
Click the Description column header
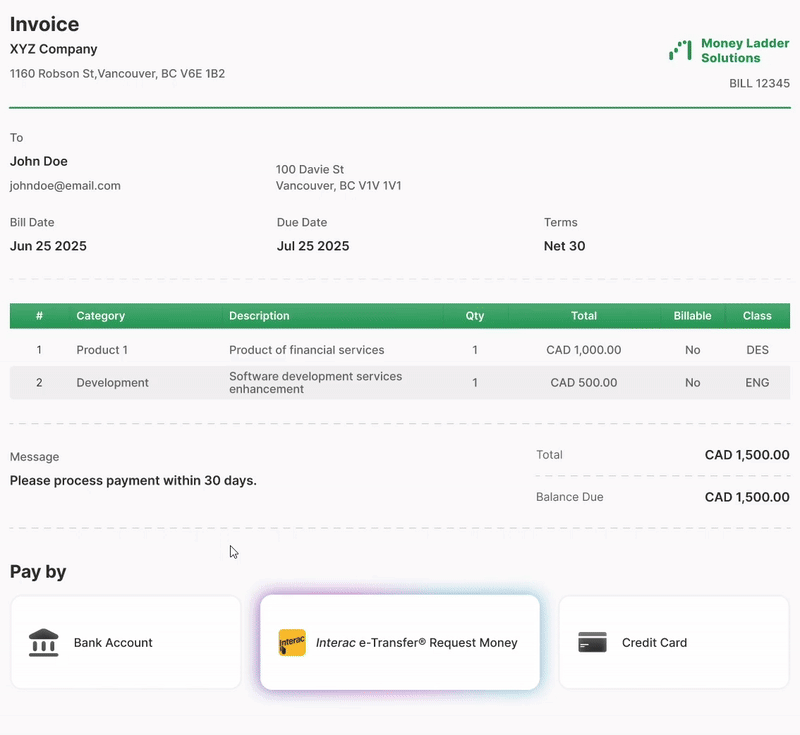click(259, 316)
